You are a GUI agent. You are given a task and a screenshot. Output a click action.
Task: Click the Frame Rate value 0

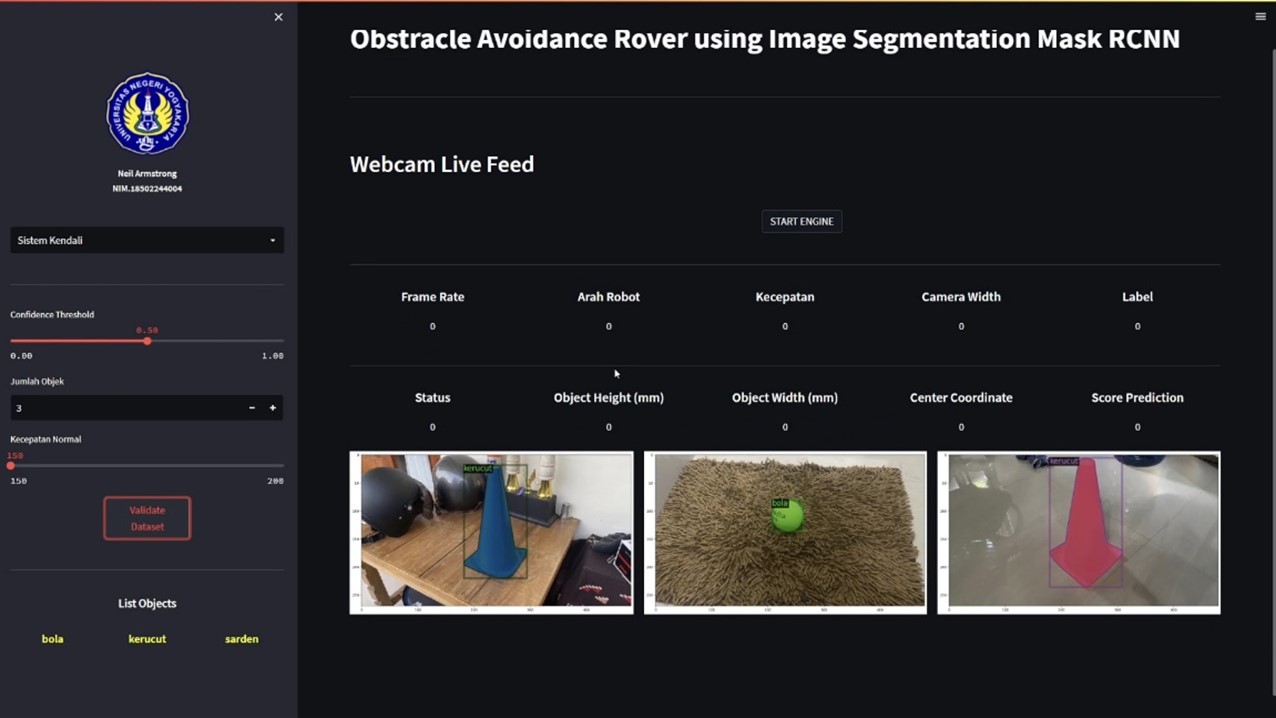click(433, 327)
